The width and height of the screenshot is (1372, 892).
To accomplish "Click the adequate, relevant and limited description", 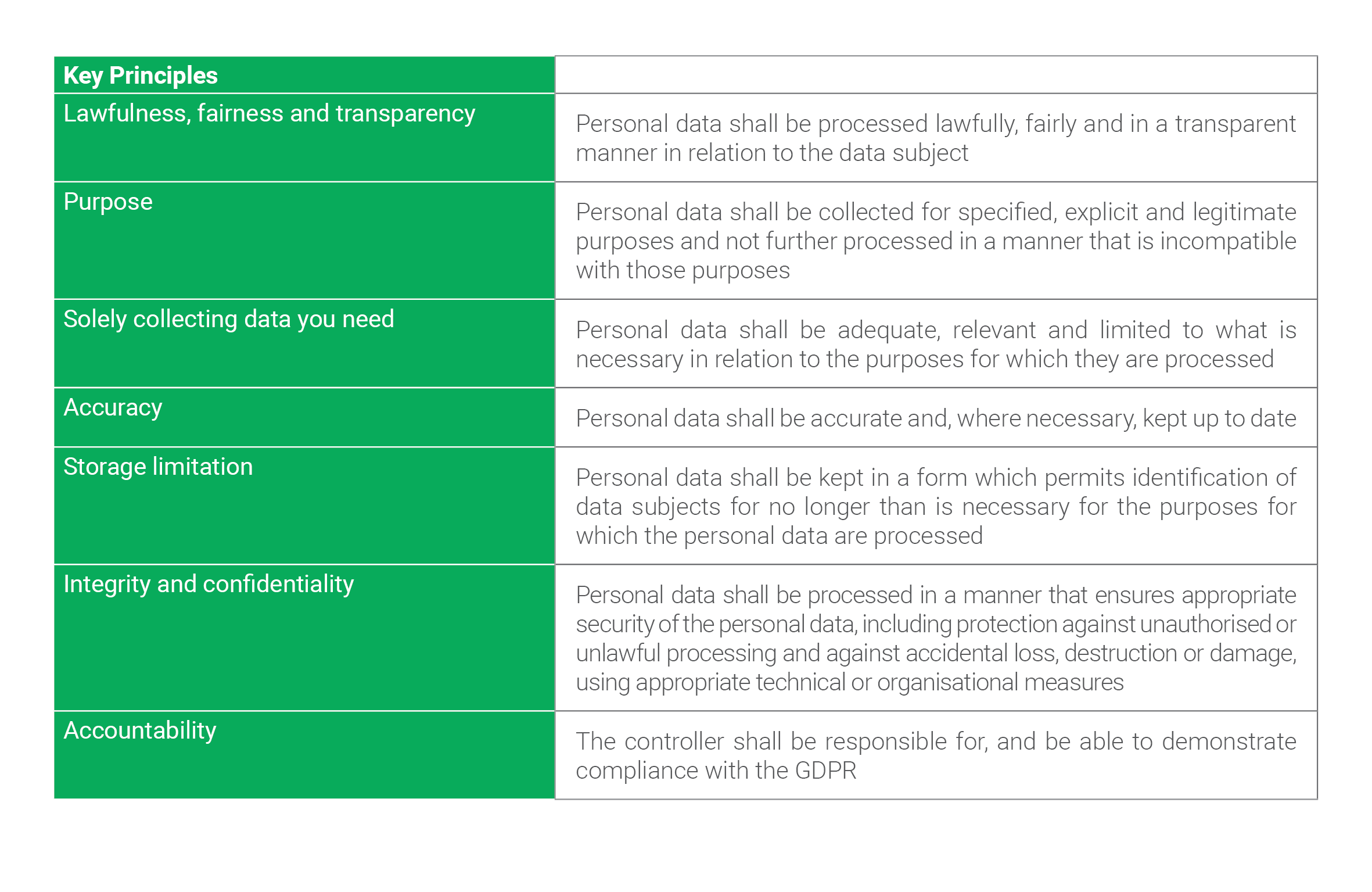I will [936, 344].
